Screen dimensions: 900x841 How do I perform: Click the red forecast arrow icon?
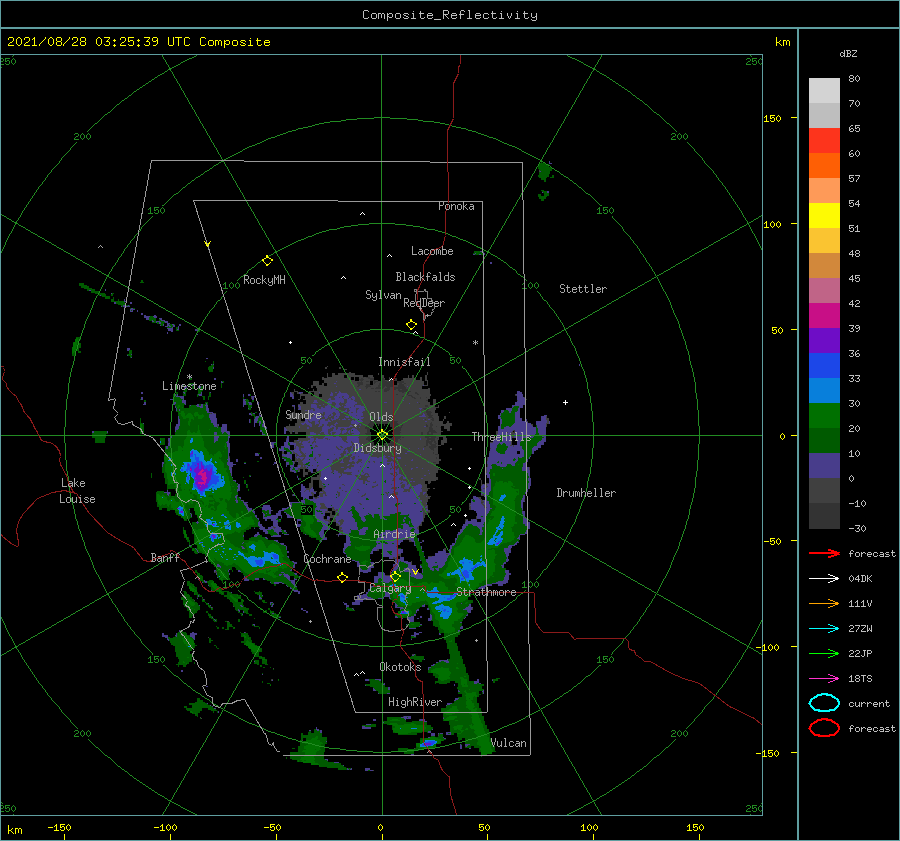(x=824, y=553)
